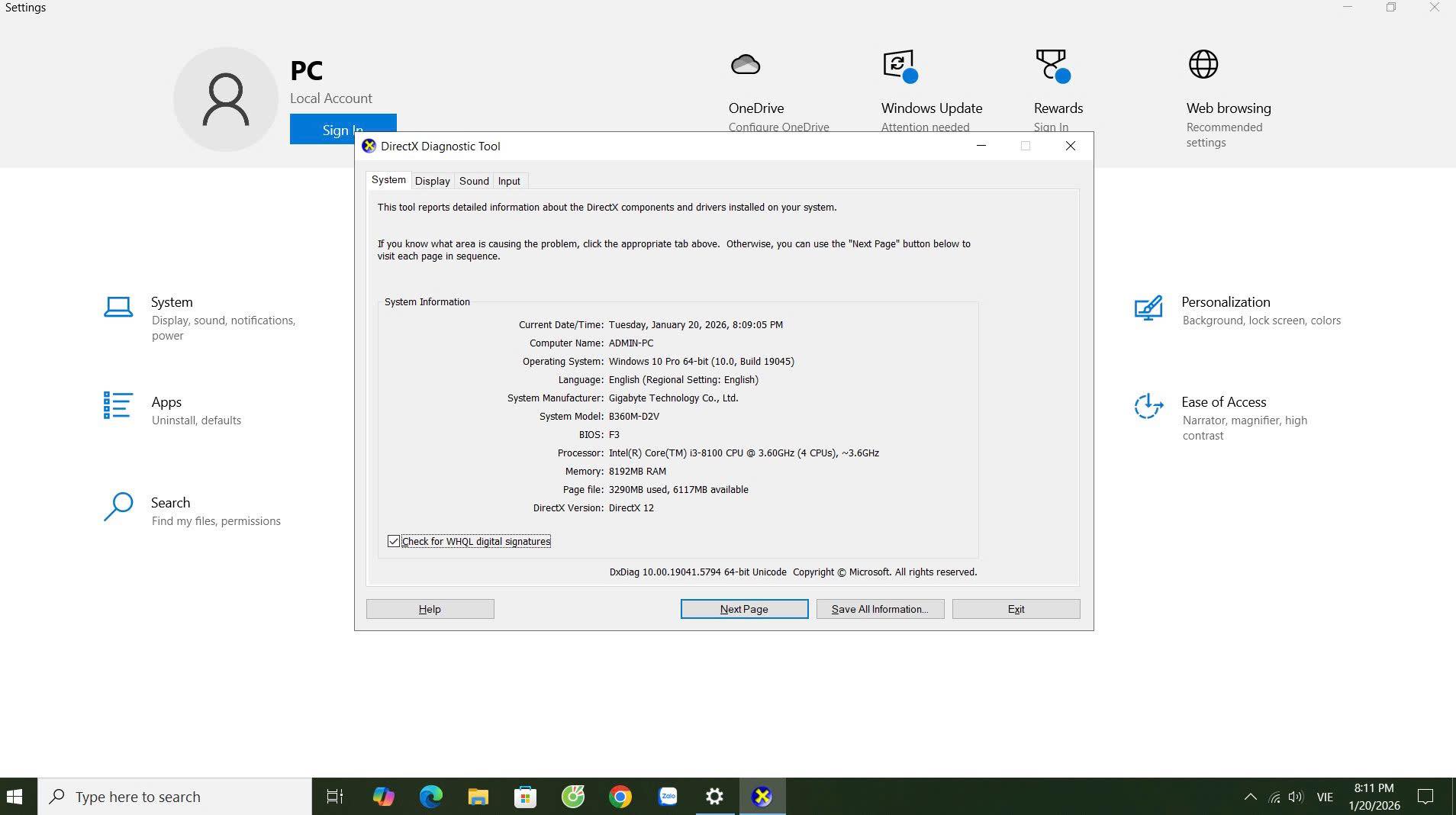This screenshot has height=815, width=1456.
Task: Minimize the DirectX Diagnostic Tool window
Action: tap(981, 146)
